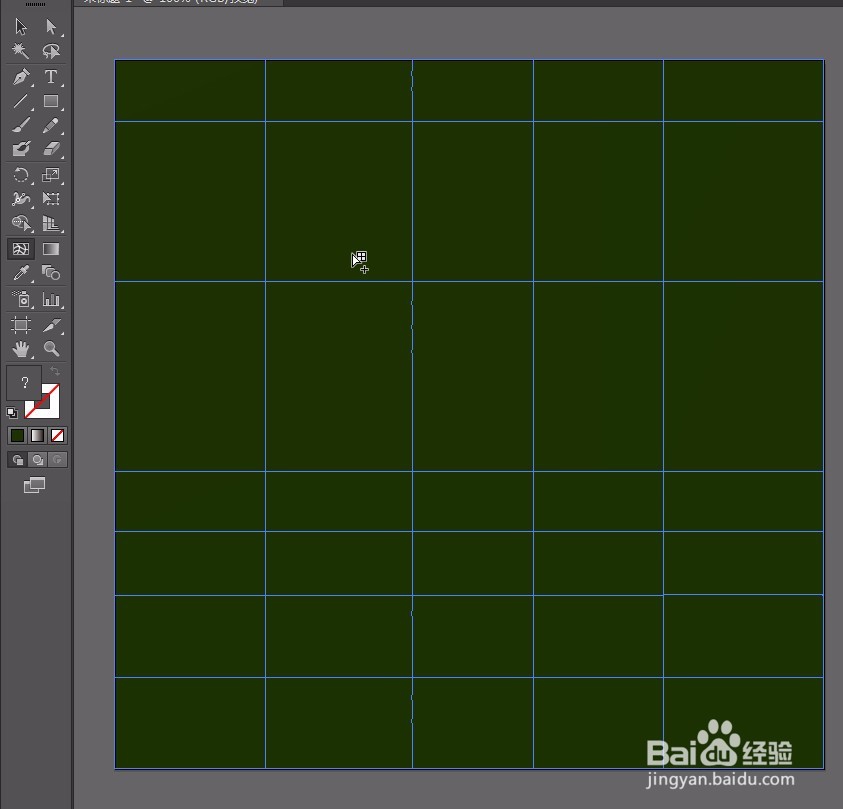Select the Rectangle tool
Screen dimensions: 843x809
point(51,101)
